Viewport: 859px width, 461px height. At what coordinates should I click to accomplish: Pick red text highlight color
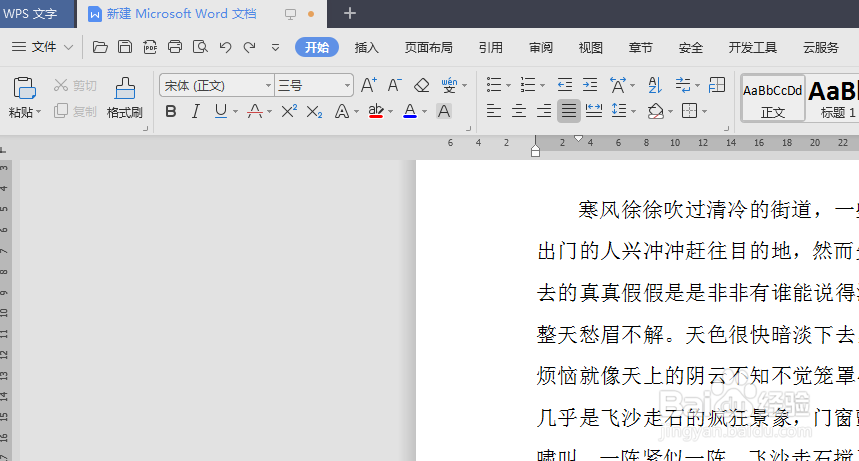[x=376, y=111]
